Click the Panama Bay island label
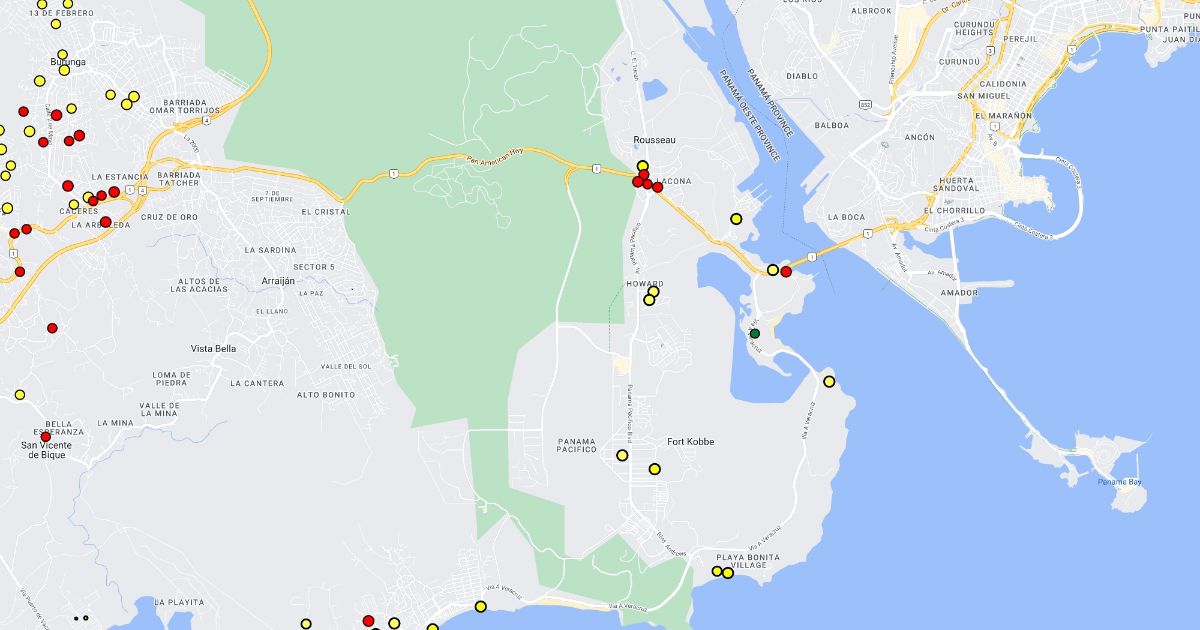1200x630 pixels. click(x=1119, y=482)
